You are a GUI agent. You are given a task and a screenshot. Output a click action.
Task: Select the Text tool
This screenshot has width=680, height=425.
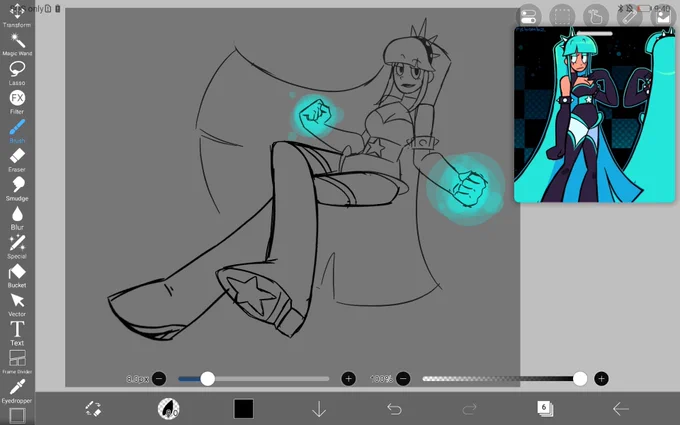[x=17, y=333]
